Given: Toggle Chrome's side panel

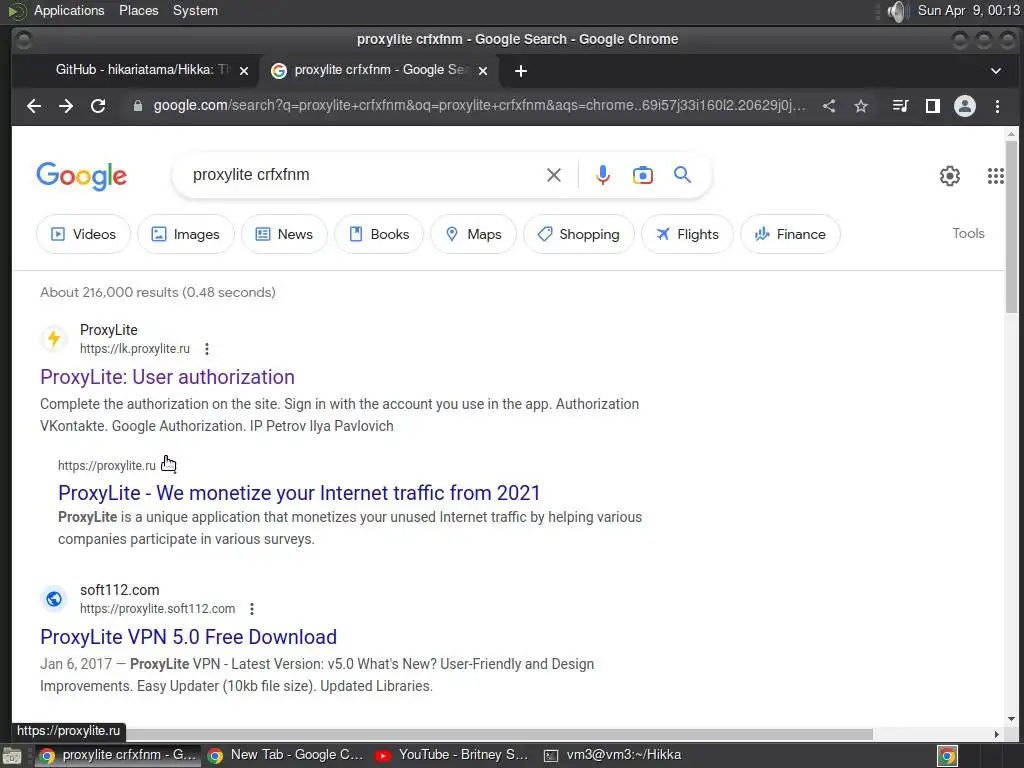Looking at the screenshot, I should coord(933,106).
